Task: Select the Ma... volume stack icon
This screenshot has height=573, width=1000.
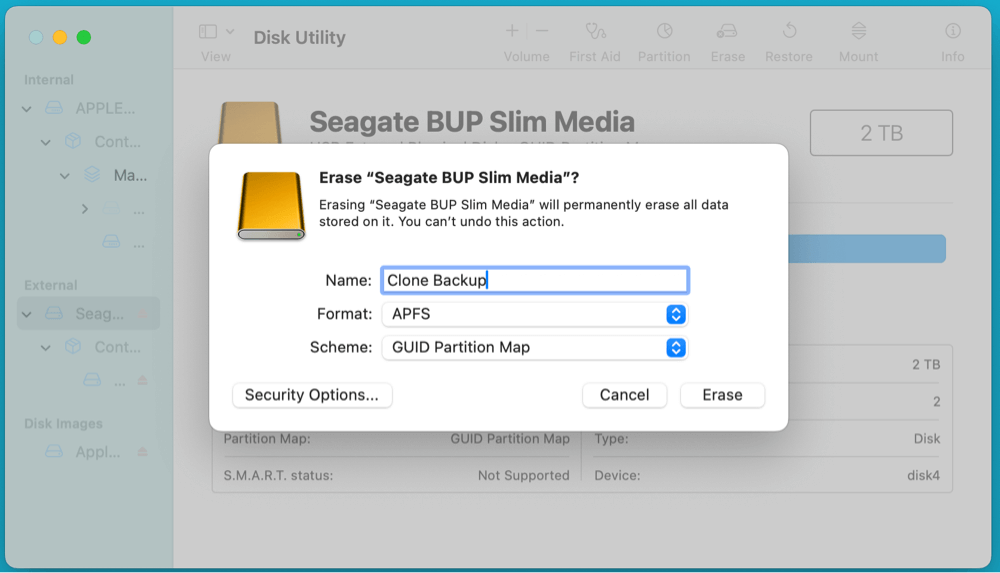Action: (92, 174)
